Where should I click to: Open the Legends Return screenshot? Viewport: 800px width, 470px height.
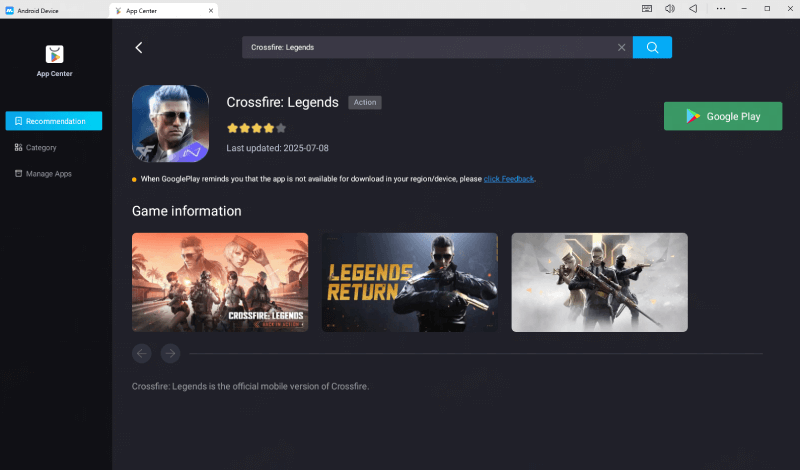tap(410, 282)
